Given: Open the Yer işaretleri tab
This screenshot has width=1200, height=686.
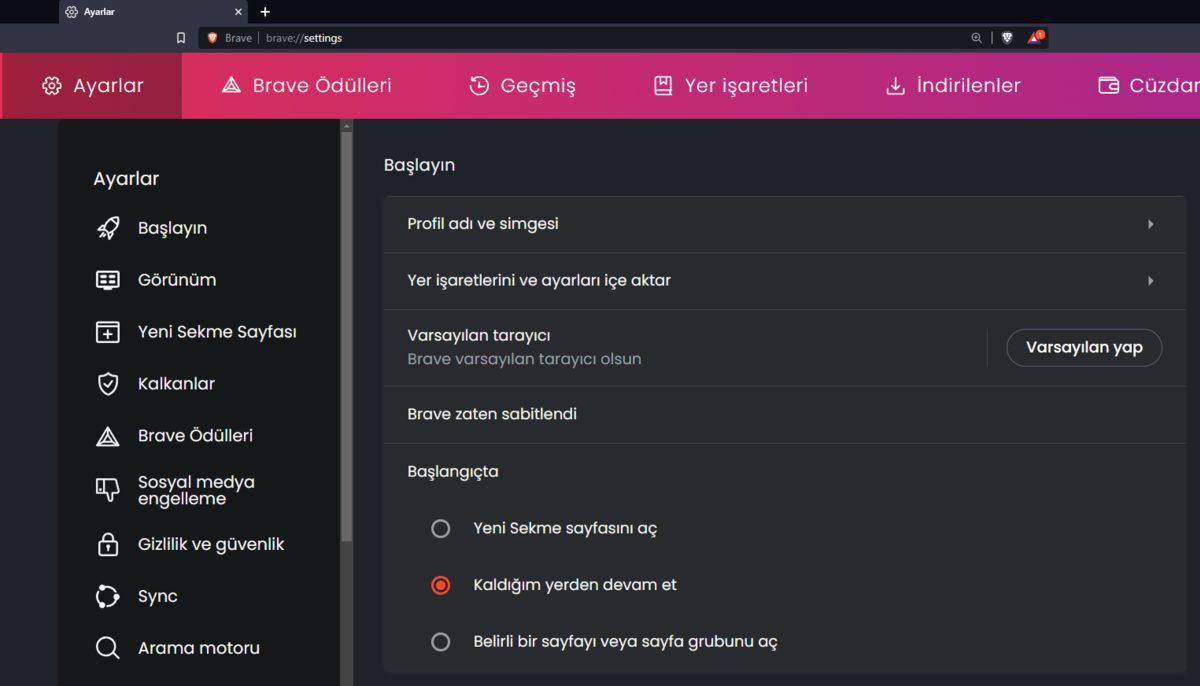Looking at the screenshot, I should tap(731, 86).
